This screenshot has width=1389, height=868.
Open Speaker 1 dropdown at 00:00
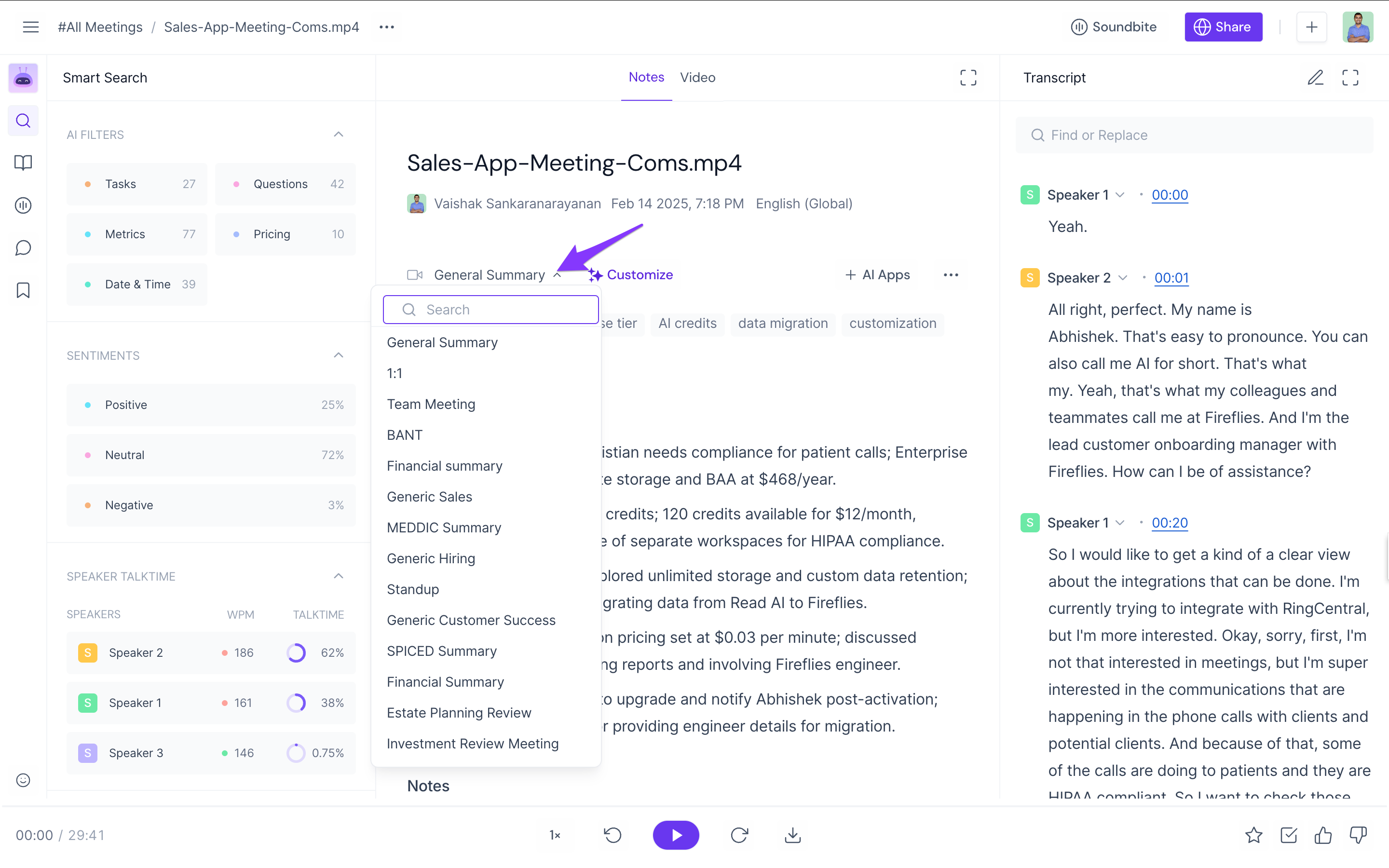(1119, 195)
